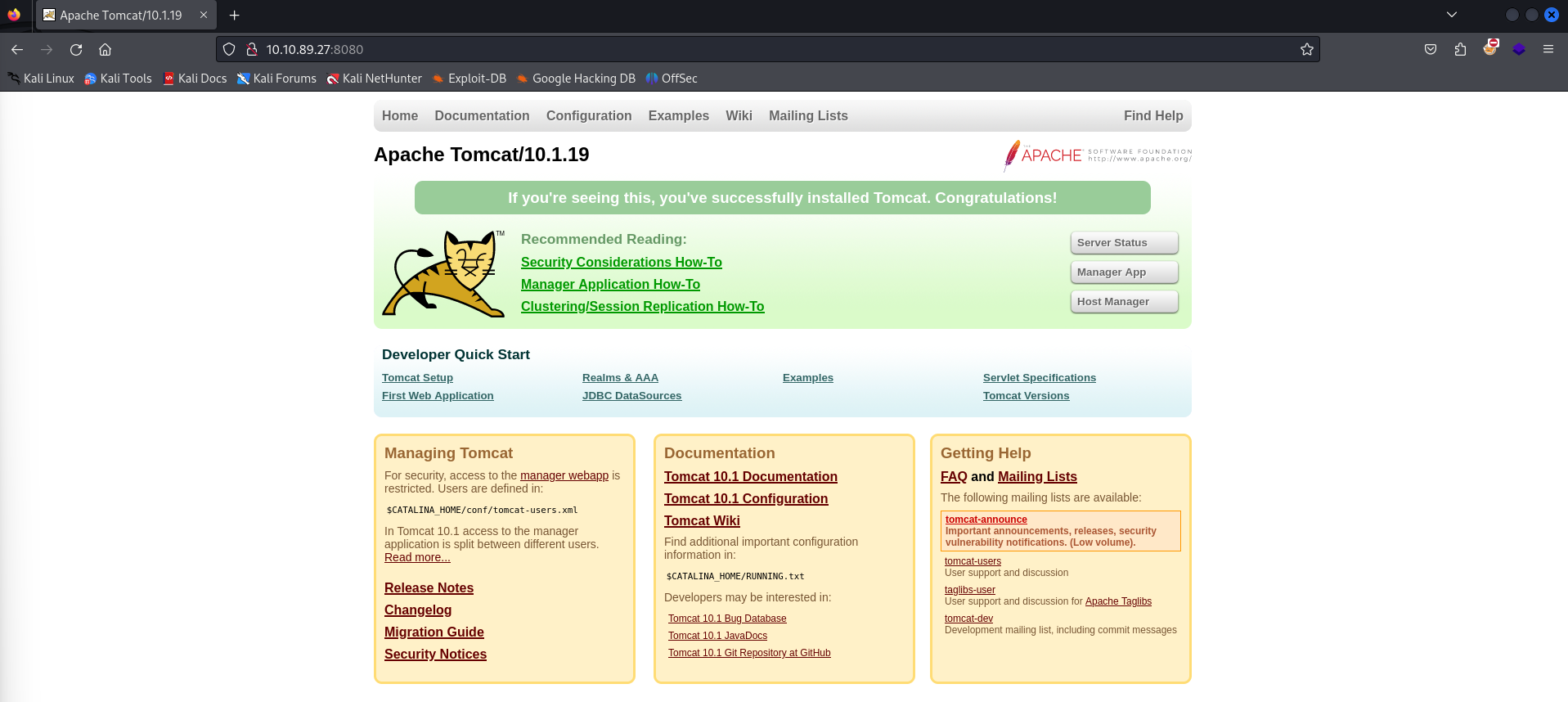This screenshot has width=1568, height=702.
Task: Open the Documentation navigation menu item
Action: (x=482, y=116)
